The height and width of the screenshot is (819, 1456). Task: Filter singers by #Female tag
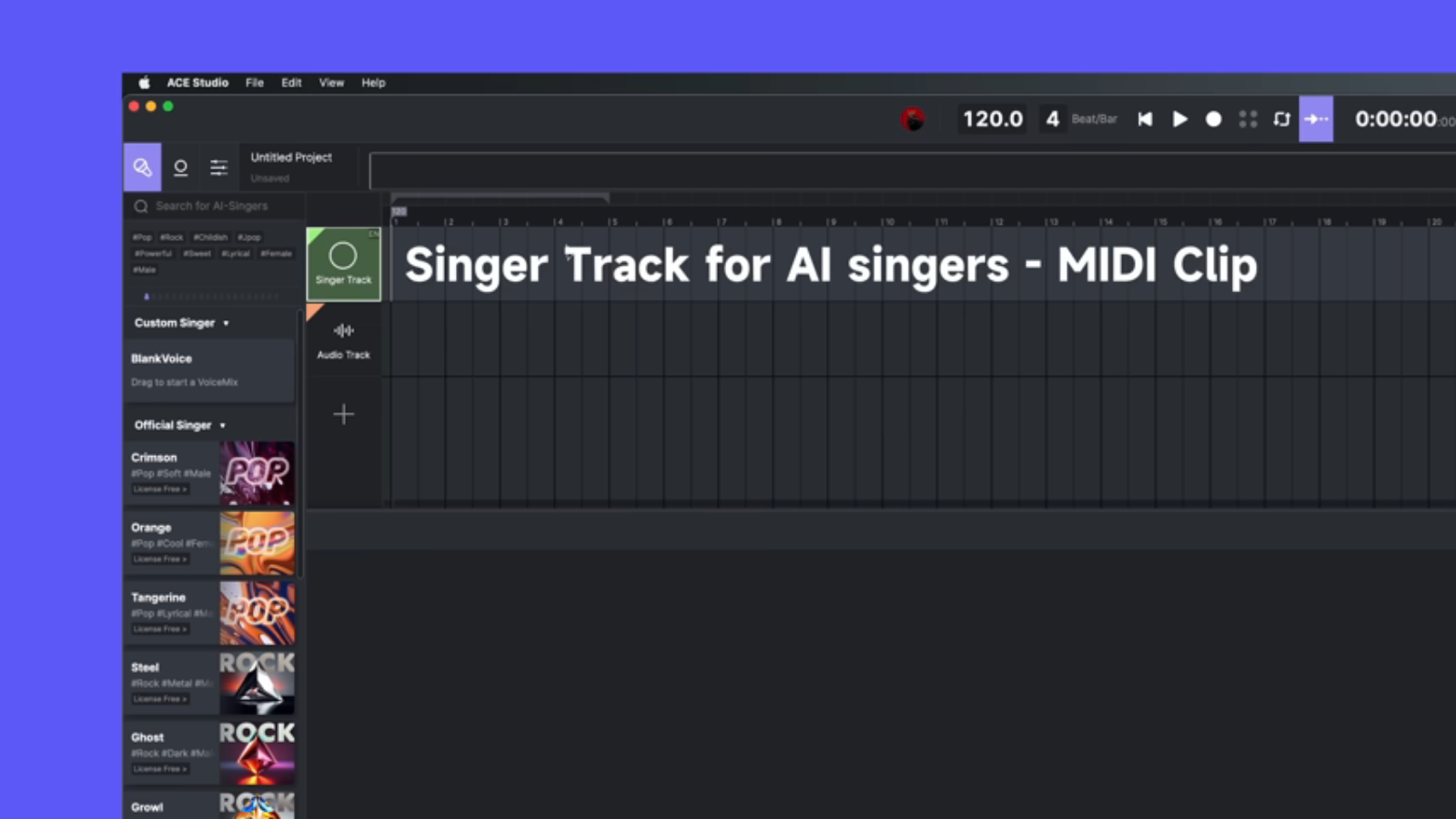coord(277,254)
